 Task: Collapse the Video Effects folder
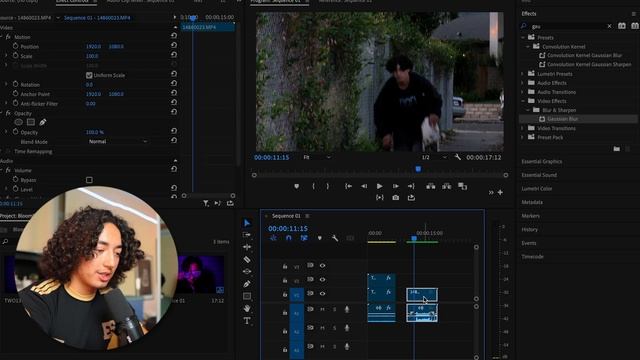point(522,101)
